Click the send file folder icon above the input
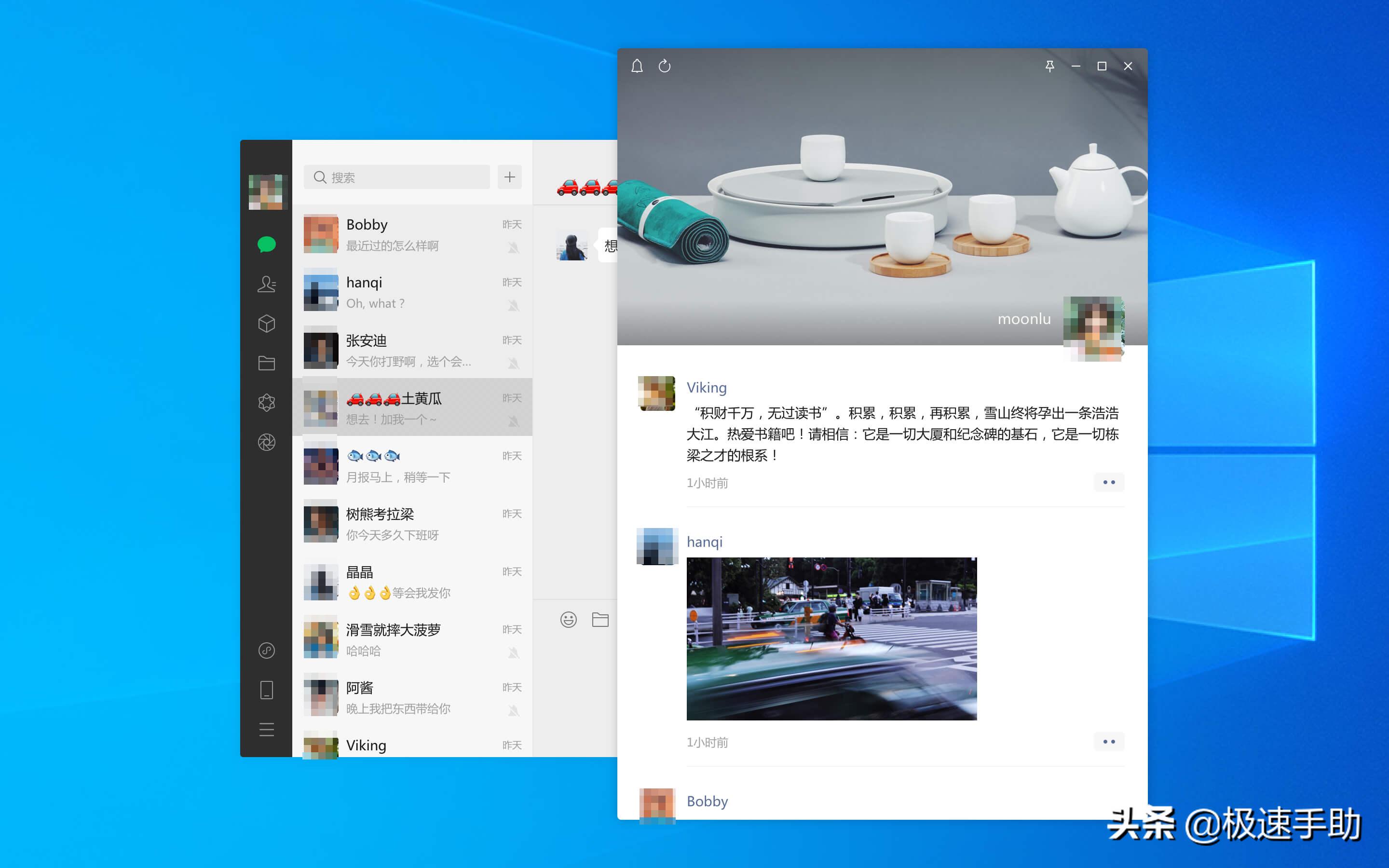The width and height of the screenshot is (1389, 868). pyautogui.click(x=600, y=620)
